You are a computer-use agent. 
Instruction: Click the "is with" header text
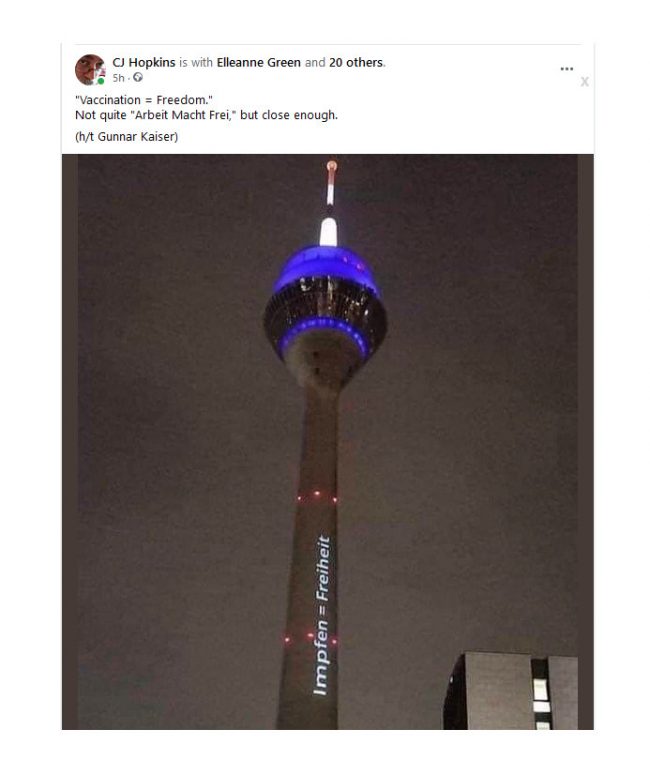point(196,62)
